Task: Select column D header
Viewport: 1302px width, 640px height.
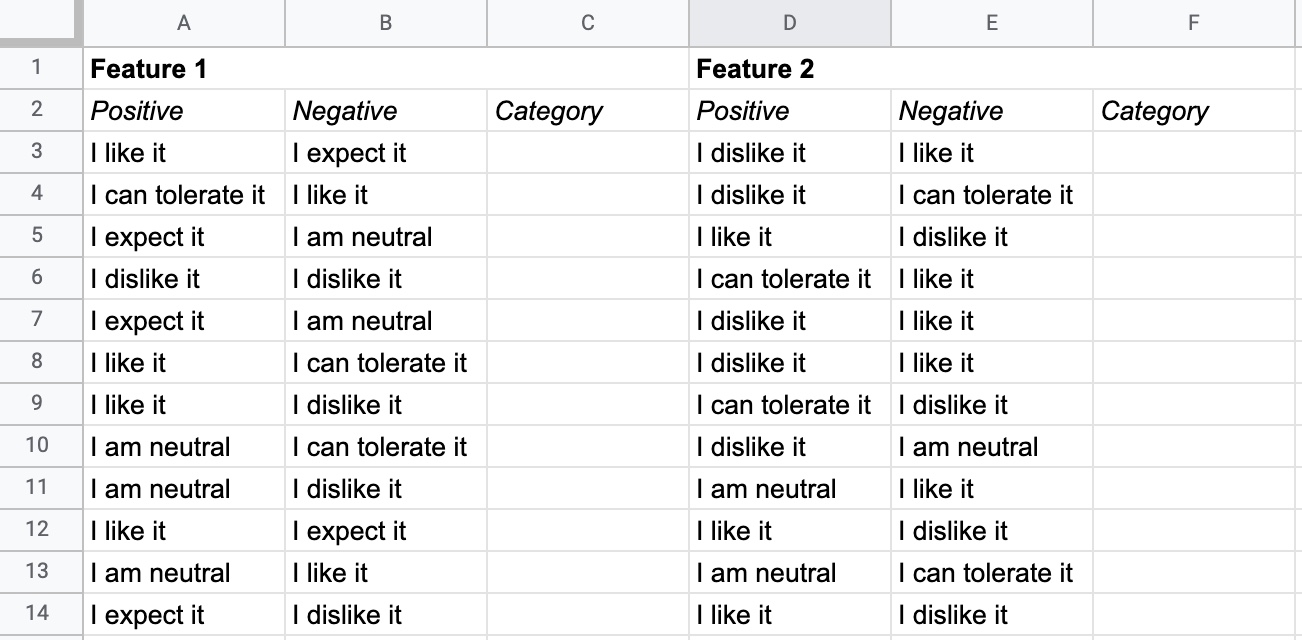Action: [790, 23]
